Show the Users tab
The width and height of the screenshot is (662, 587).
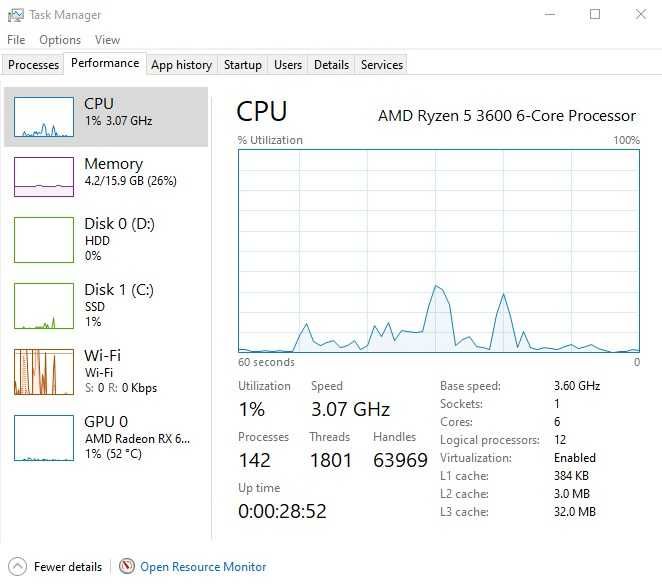288,65
